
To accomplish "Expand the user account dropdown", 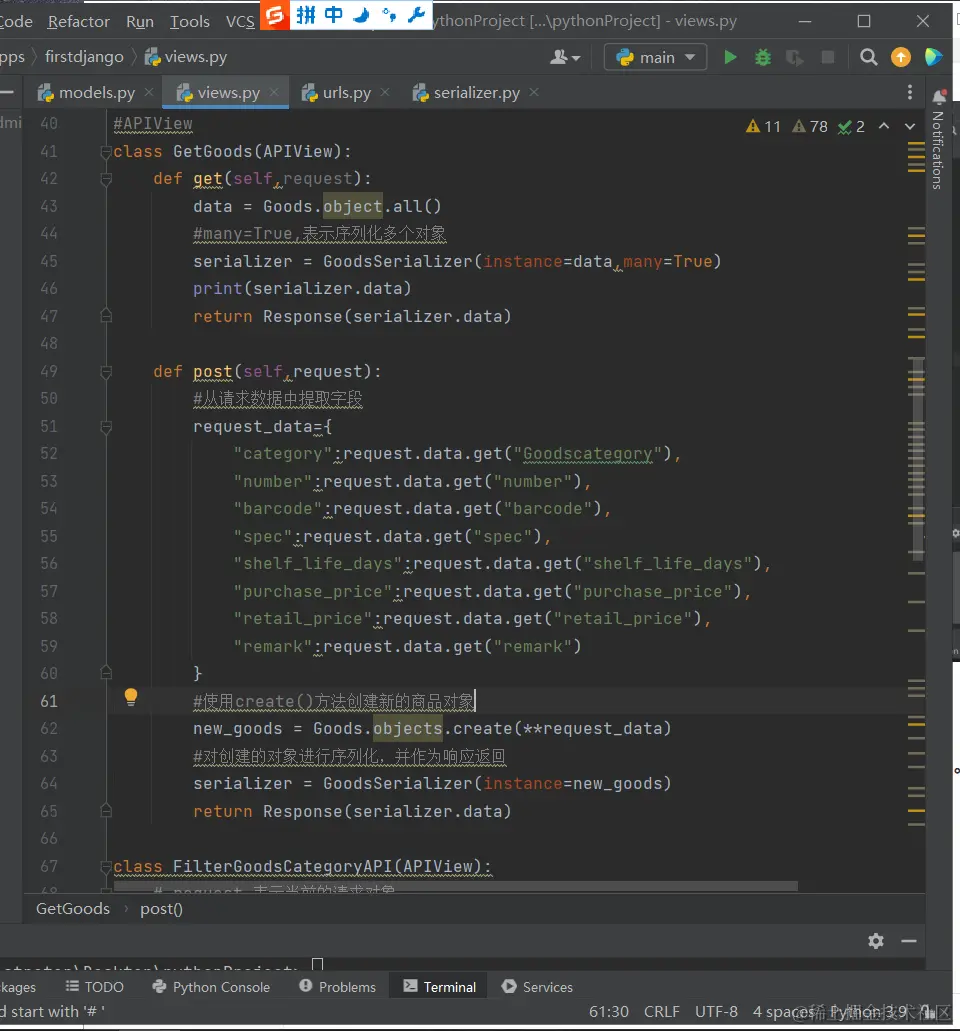I will [565, 58].
